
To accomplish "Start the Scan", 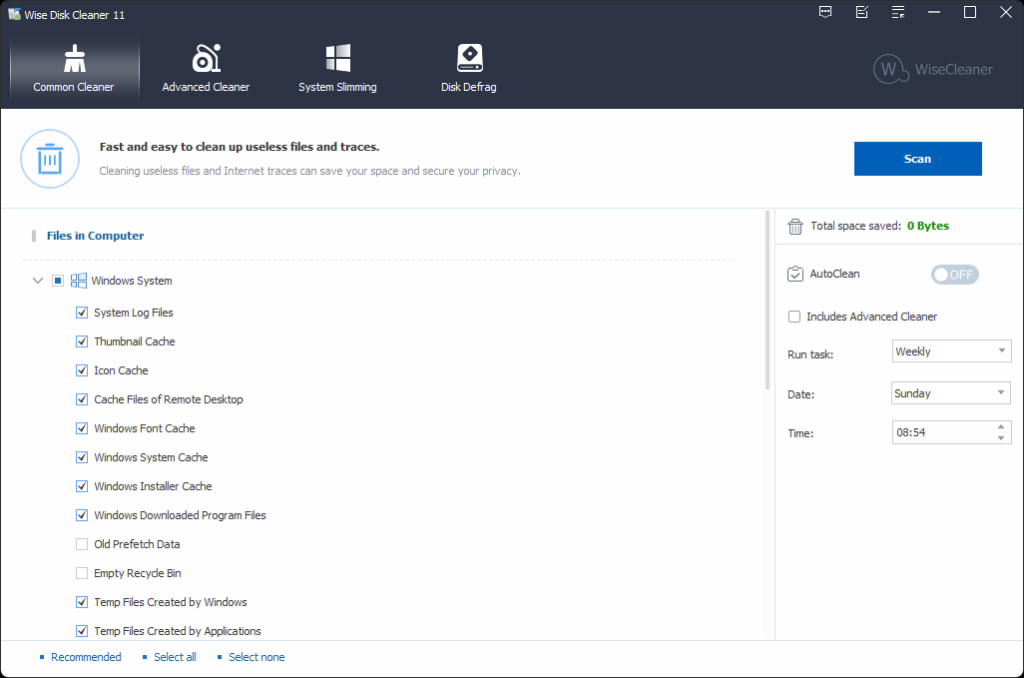I will (918, 159).
